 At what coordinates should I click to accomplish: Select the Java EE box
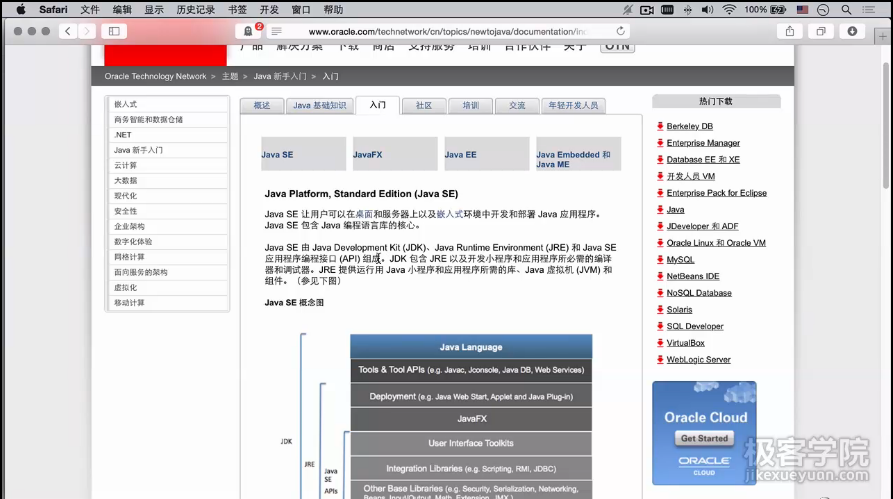click(486, 154)
